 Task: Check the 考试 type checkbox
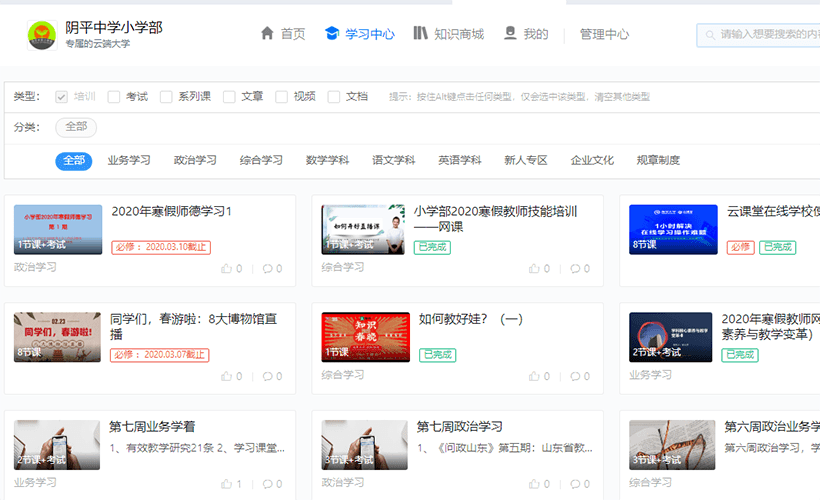click(113, 97)
